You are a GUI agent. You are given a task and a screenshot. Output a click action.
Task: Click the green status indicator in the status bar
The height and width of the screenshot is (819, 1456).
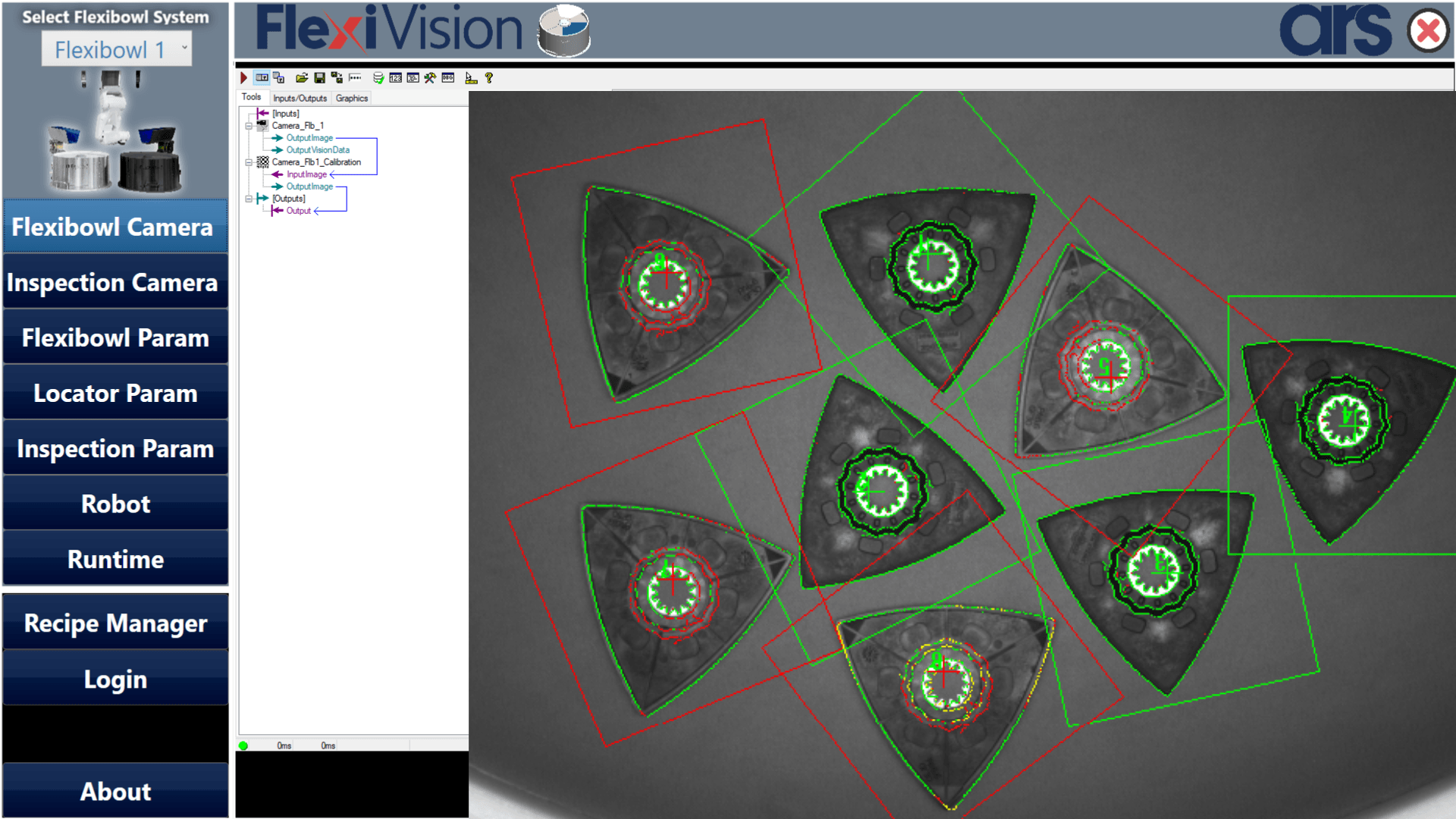point(243,745)
